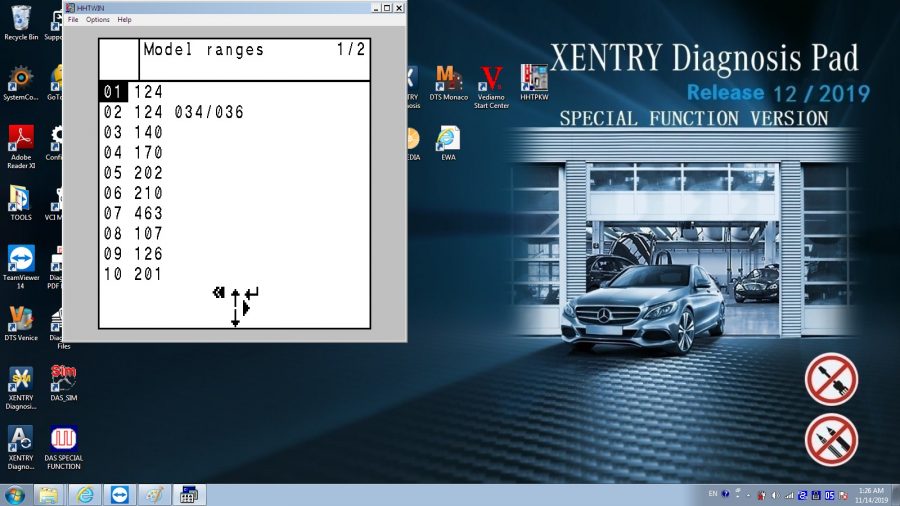Click the 1/2 page indicator

(351, 49)
